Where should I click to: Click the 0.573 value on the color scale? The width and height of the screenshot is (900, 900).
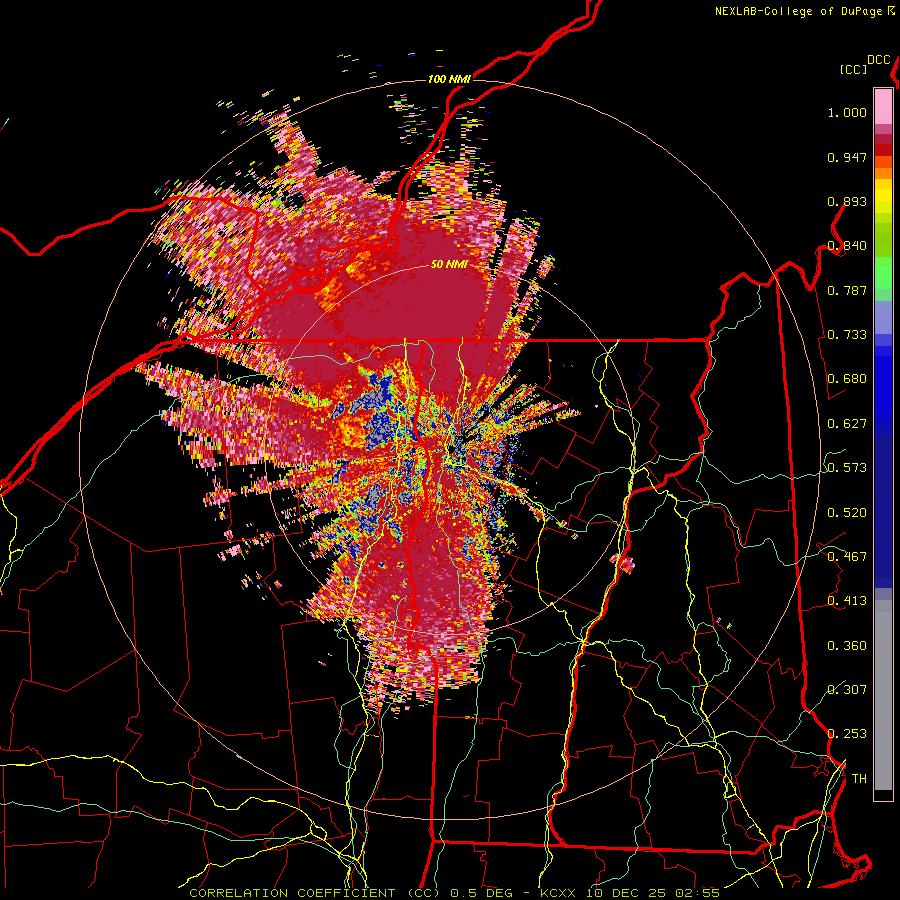tap(847, 468)
